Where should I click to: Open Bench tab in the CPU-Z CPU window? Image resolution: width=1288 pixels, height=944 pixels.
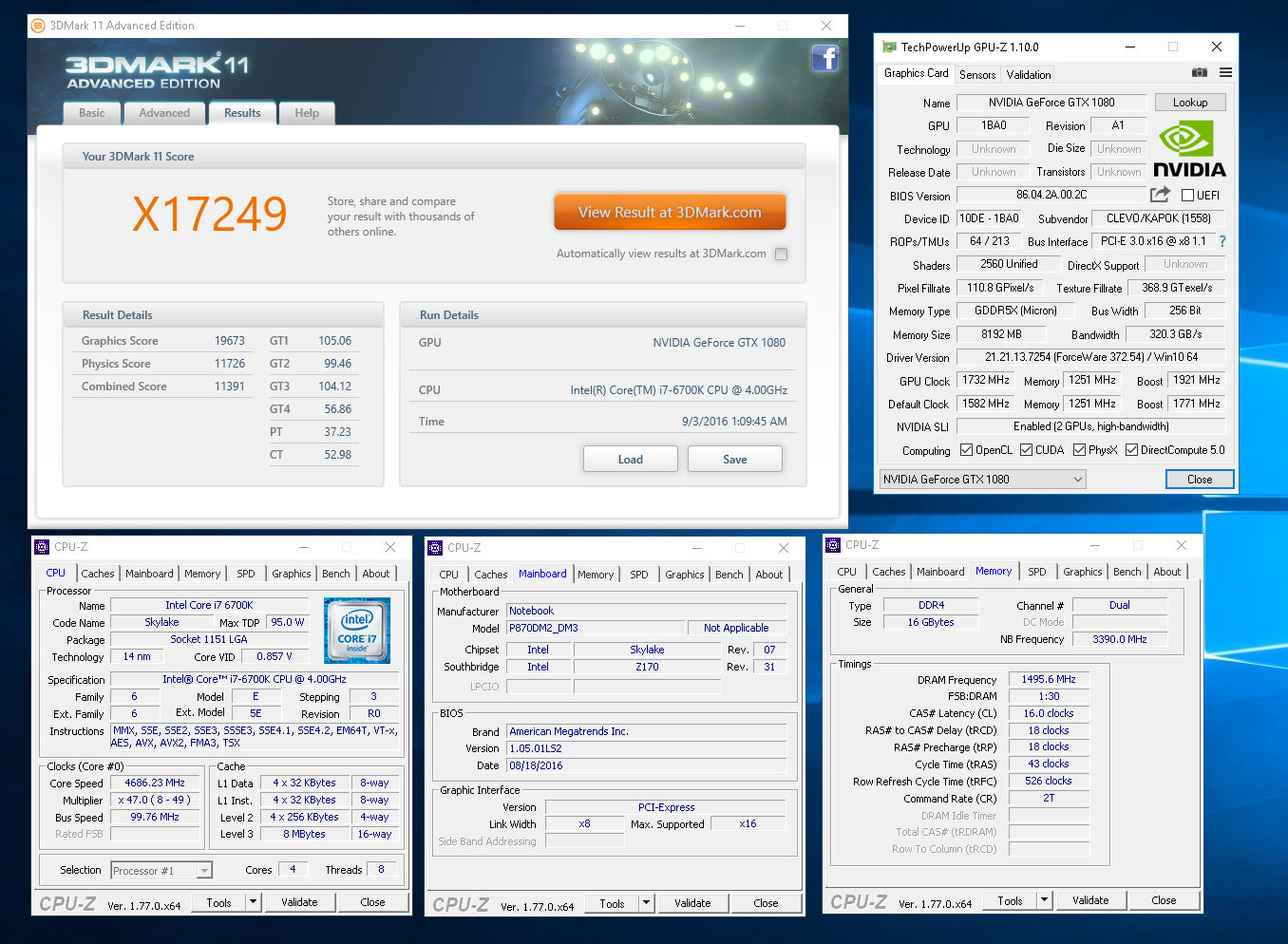point(336,574)
